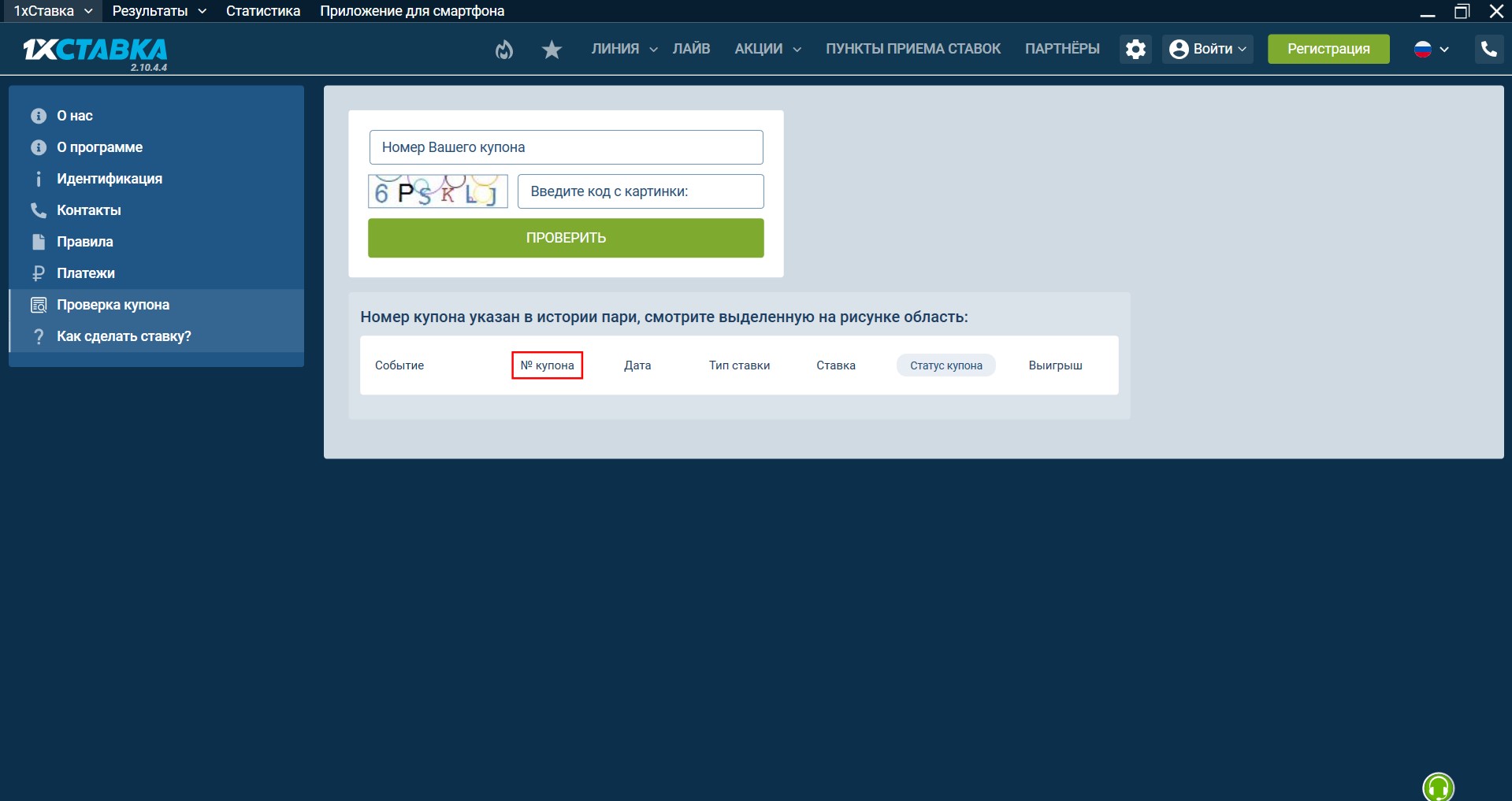1512x801 pixels.
Task: Expand language selector chevron
Action: click(x=1444, y=49)
